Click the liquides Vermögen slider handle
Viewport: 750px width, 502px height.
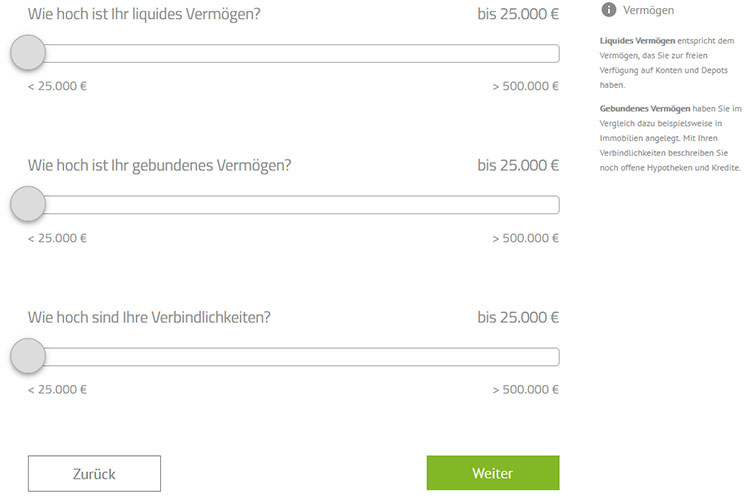click(28, 53)
